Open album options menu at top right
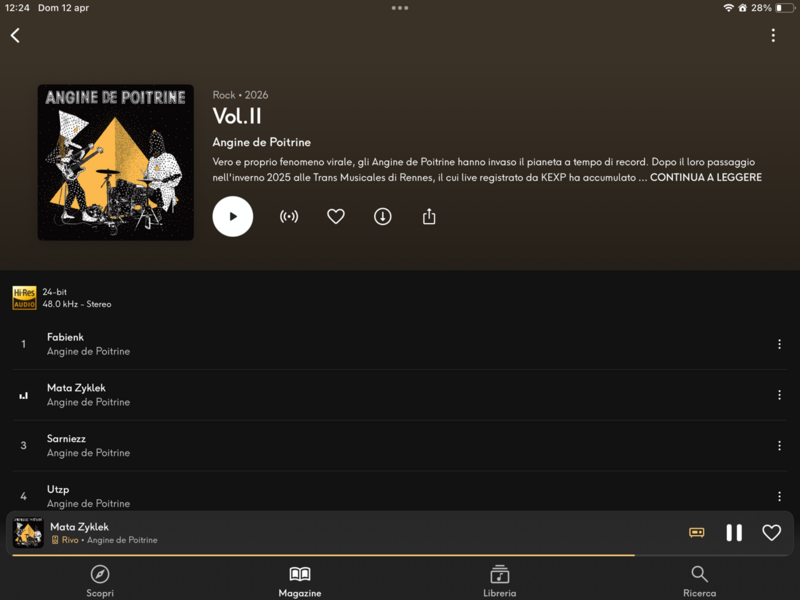Image resolution: width=800 pixels, height=600 pixels. (x=773, y=35)
